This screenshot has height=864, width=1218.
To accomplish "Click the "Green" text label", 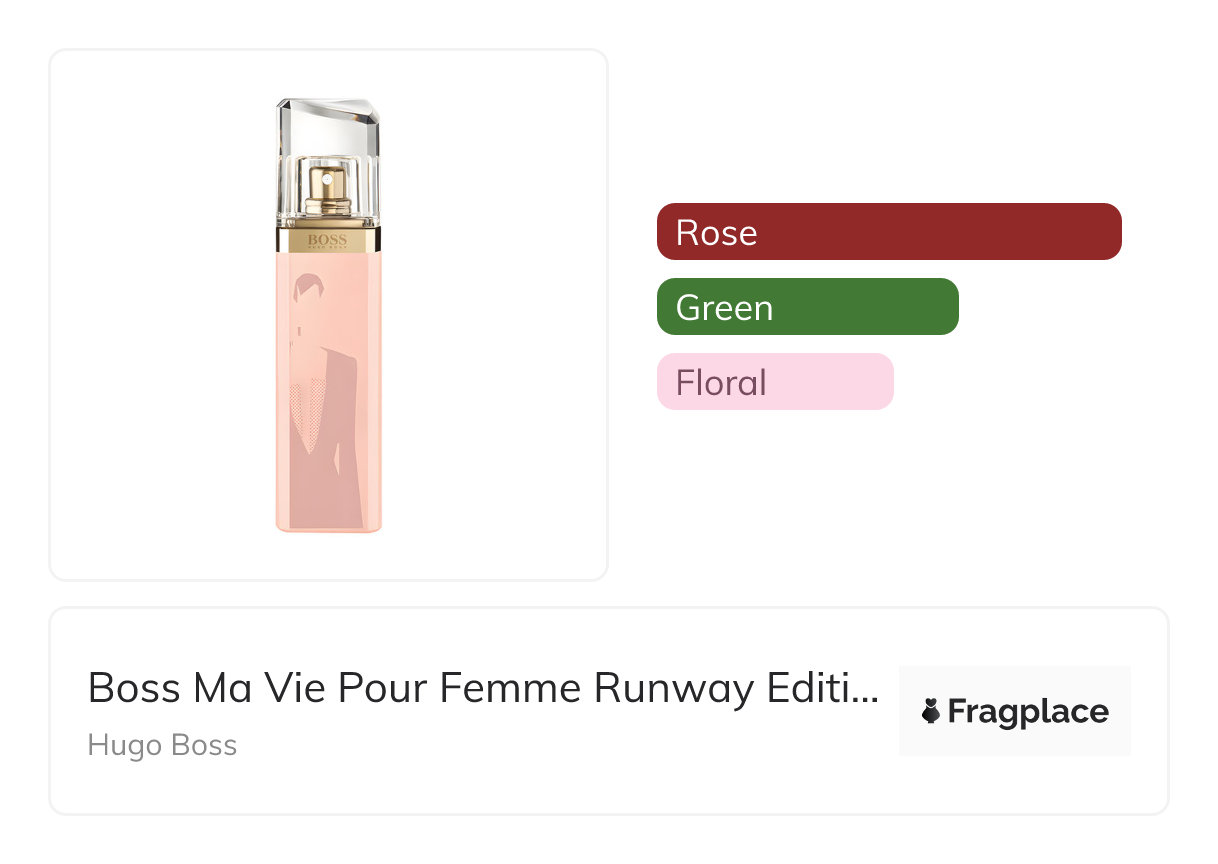I will click(724, 308).
